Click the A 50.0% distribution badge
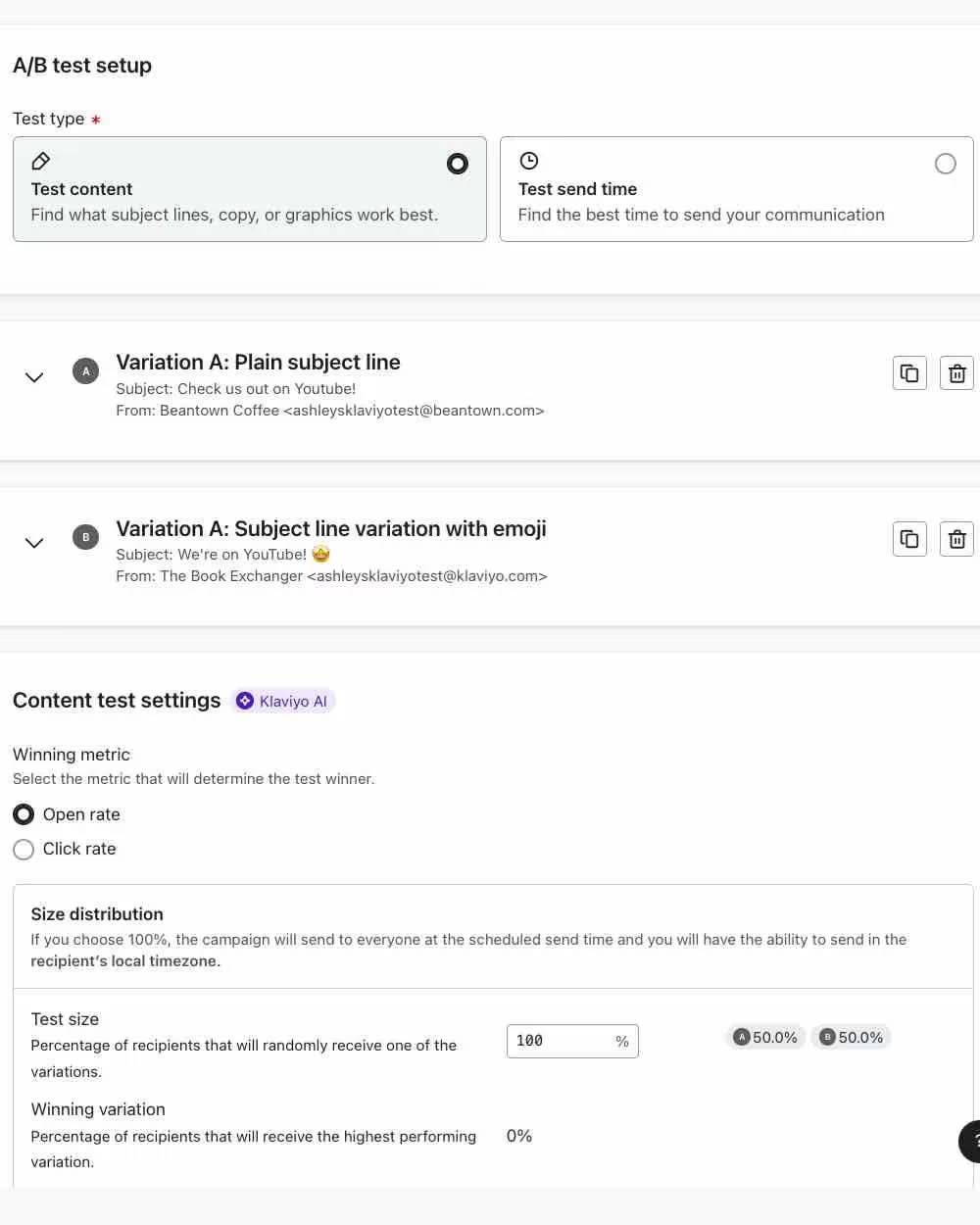Image resolution: width=980 pixels, height=1225 pixels. click(765, 1037)
